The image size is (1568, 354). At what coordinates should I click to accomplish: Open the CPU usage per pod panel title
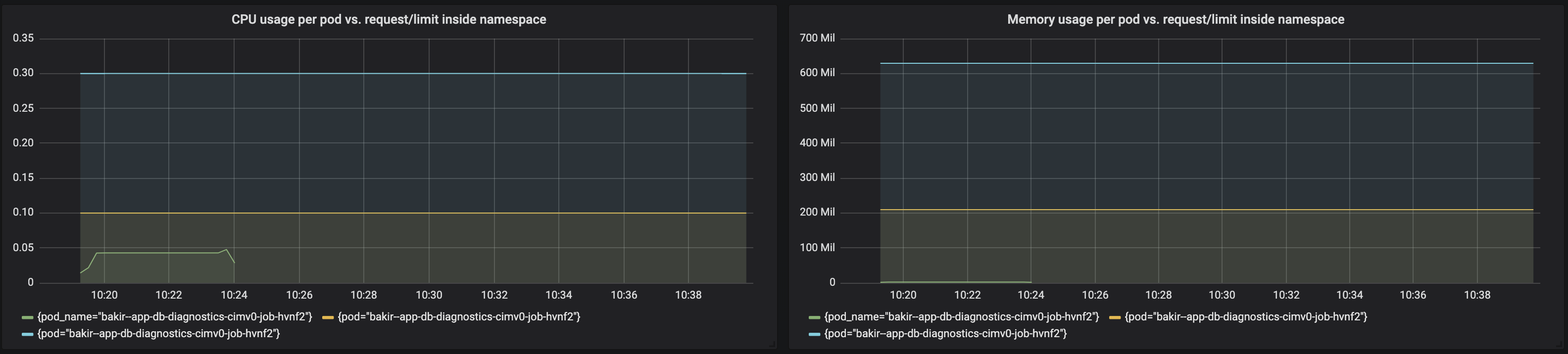point(389,19)
